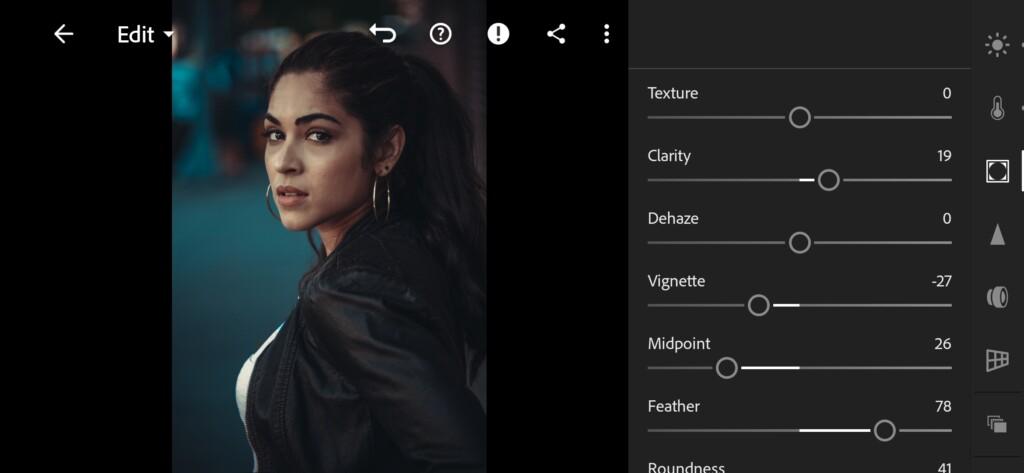Select the Effects vignette panel icon
Screen dimensions: 1024x473
997,171
